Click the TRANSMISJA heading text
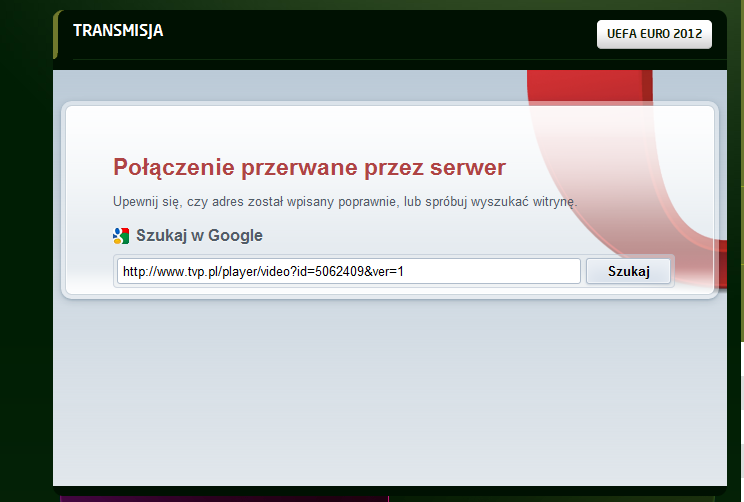744x502 pixels. point(118,30)
